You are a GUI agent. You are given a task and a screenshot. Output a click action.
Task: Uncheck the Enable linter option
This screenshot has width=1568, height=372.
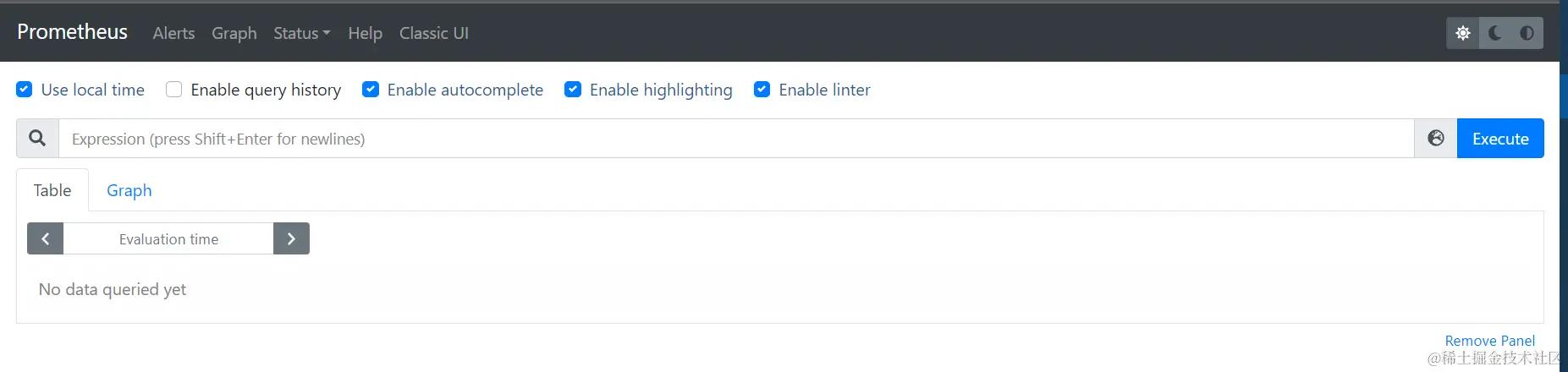[x=762, y=90]
